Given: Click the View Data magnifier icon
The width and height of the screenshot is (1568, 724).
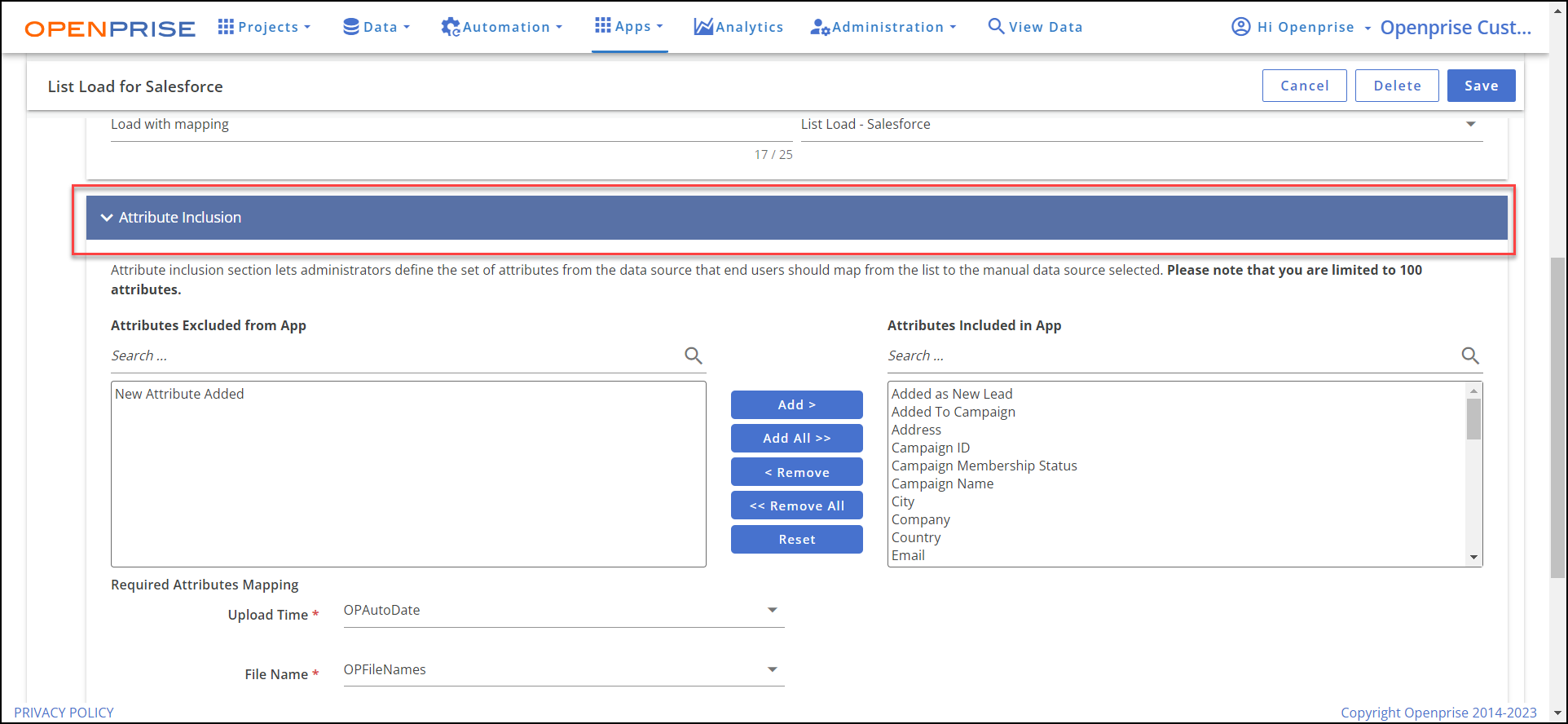Looking at the screenshot, I should pos(996,26).
